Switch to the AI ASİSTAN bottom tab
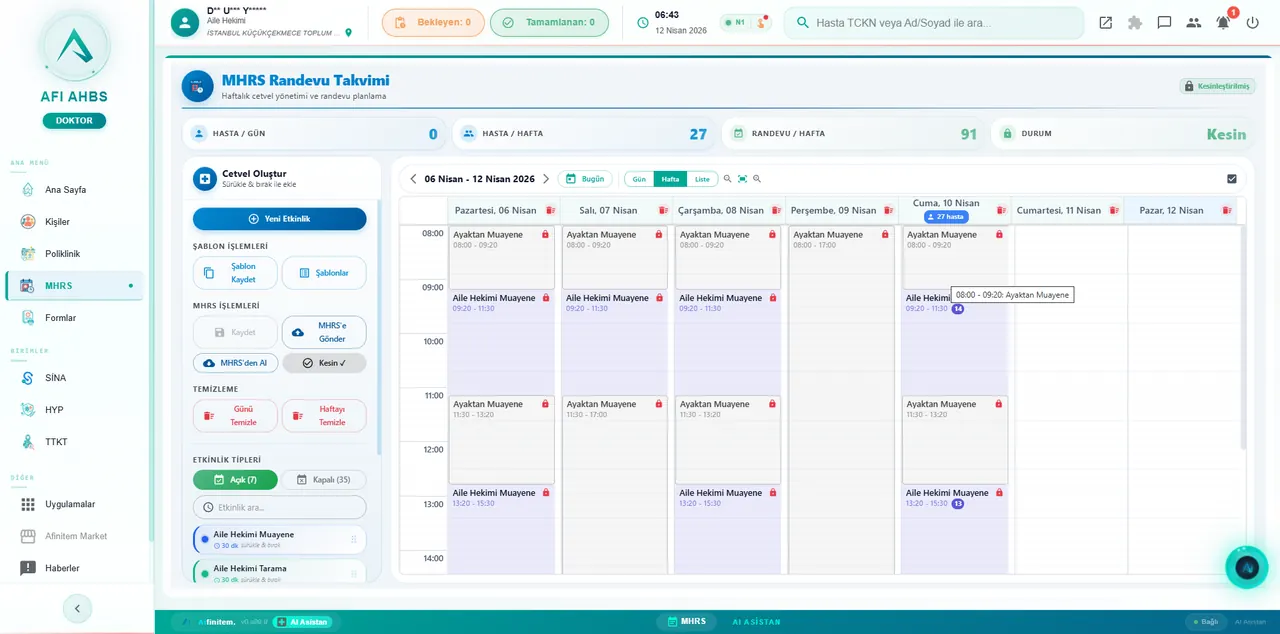This screenshot has height=634, width=1280. coord(756,622)
